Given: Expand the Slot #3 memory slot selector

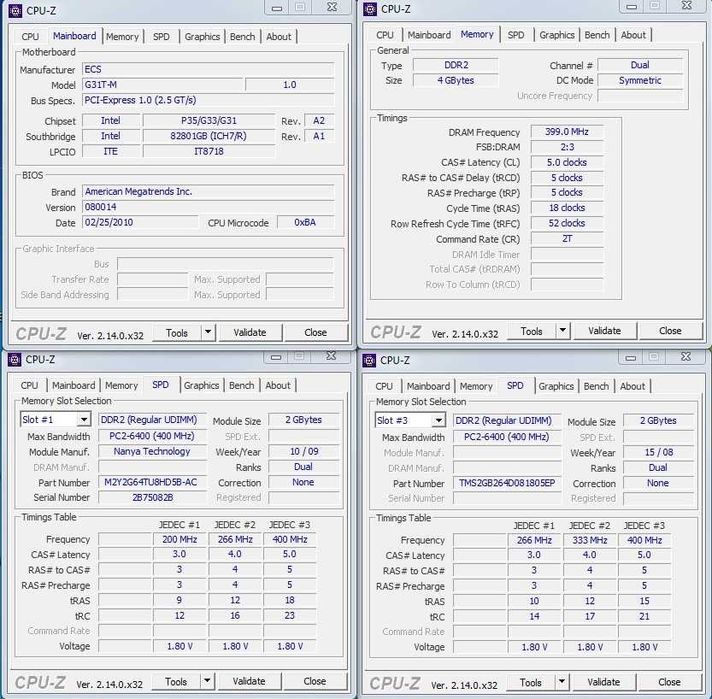Looking at the screenshot, I should (438, 420).
